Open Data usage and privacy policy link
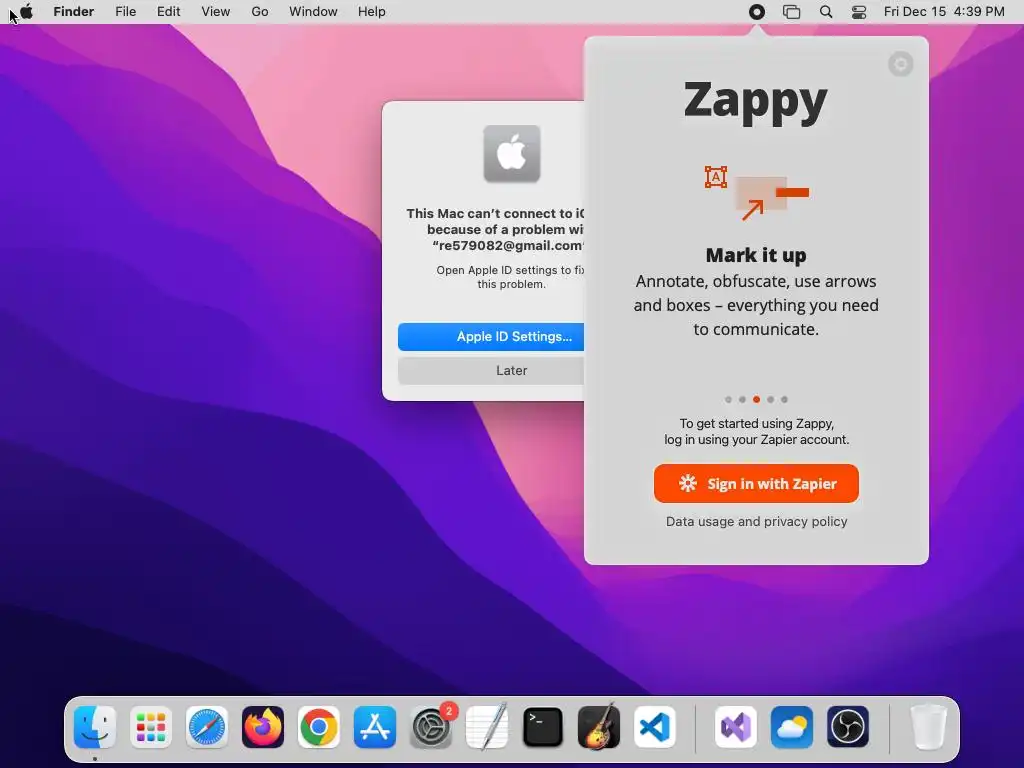This screenshot has width=1024, height=768. tap(756, 522)
